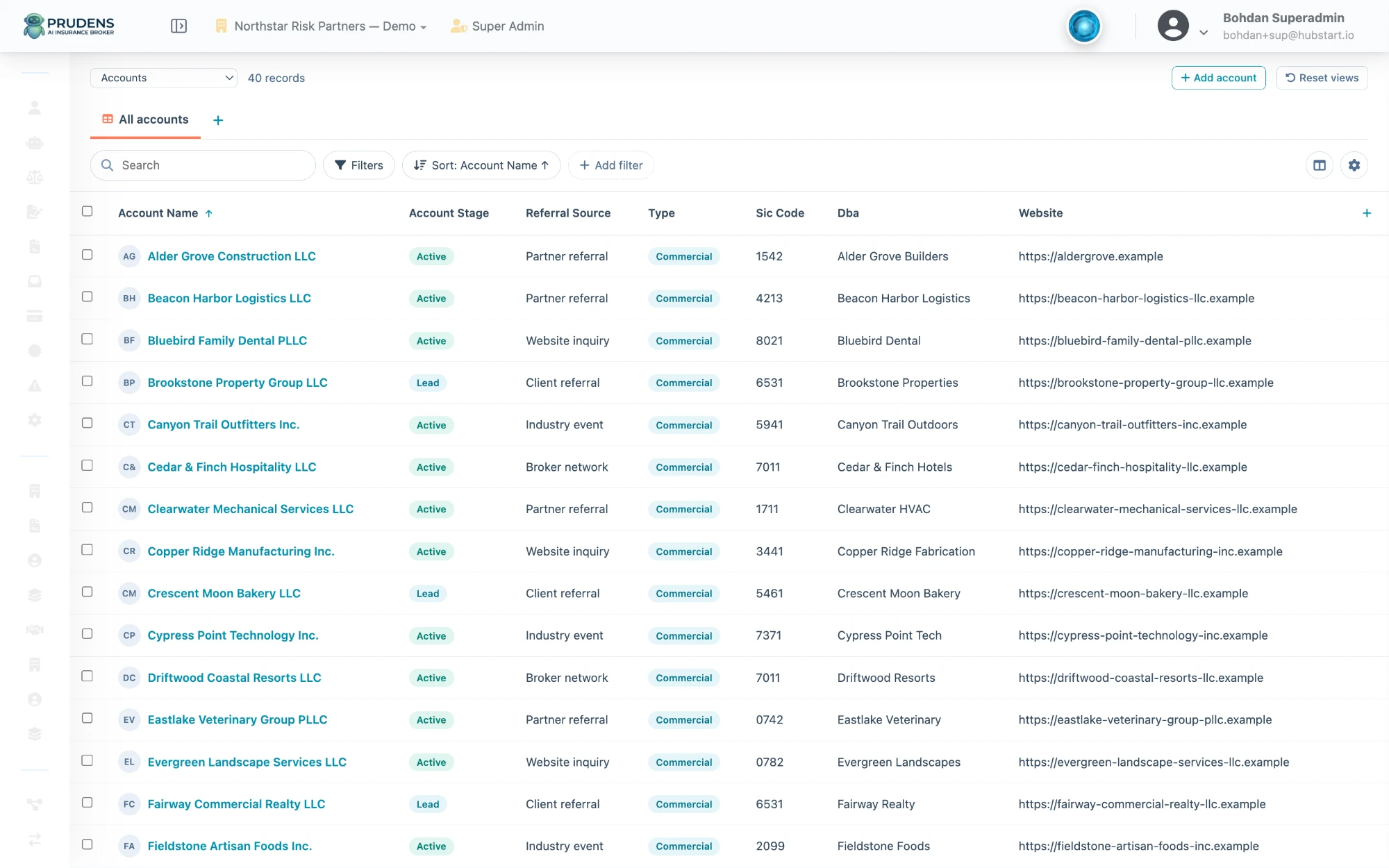Click the Reset views button
The image size is (1389, 868).
click(1322, 78)
